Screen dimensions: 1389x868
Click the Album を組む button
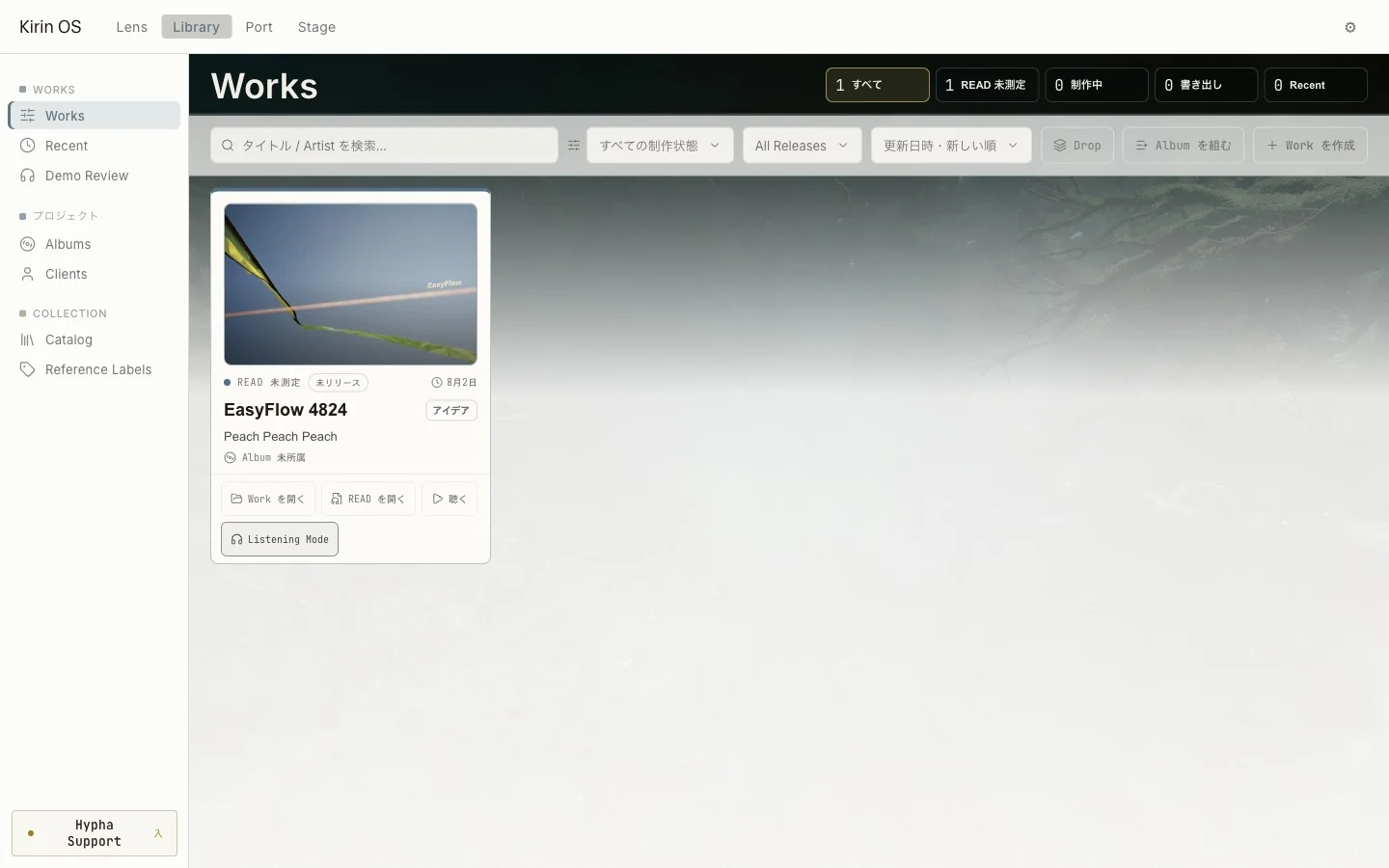pos(1184,146)
